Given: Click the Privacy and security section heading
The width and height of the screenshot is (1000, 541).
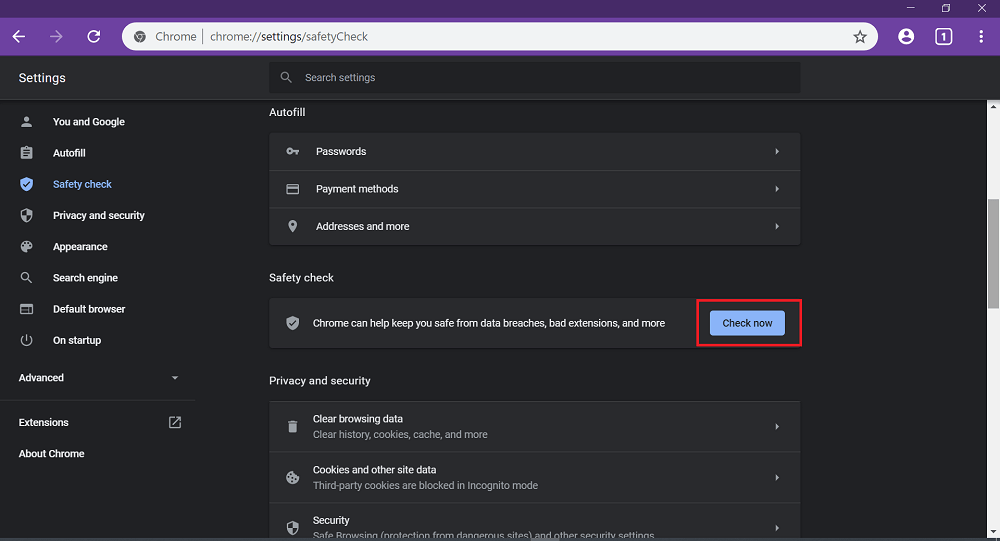Looking at the screenshot, I should tap(320, 381).
